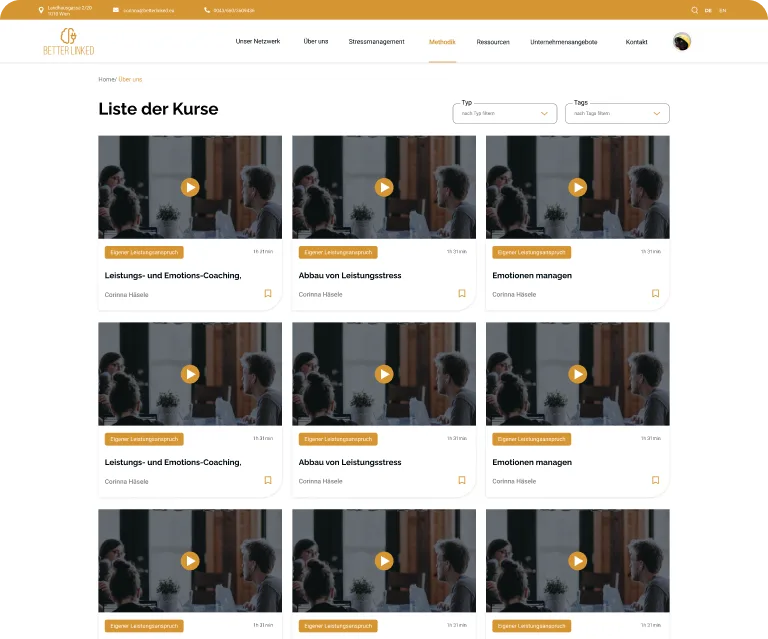Open the Typ filter dropdown

[504, 113]
